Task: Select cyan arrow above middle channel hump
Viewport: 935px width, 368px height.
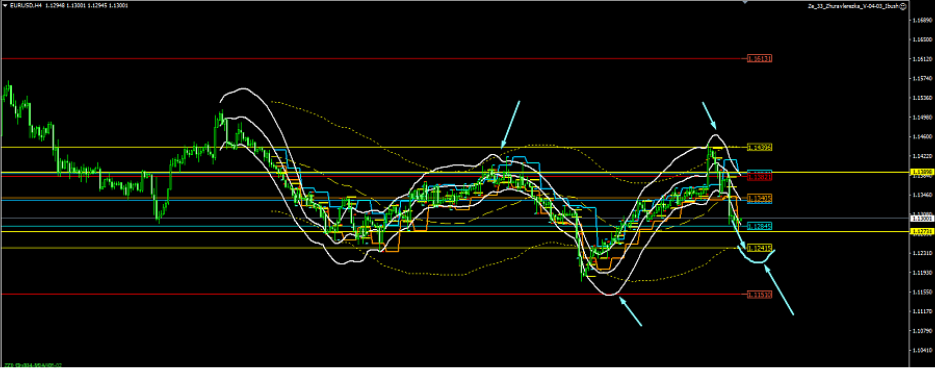Action: 510,124
